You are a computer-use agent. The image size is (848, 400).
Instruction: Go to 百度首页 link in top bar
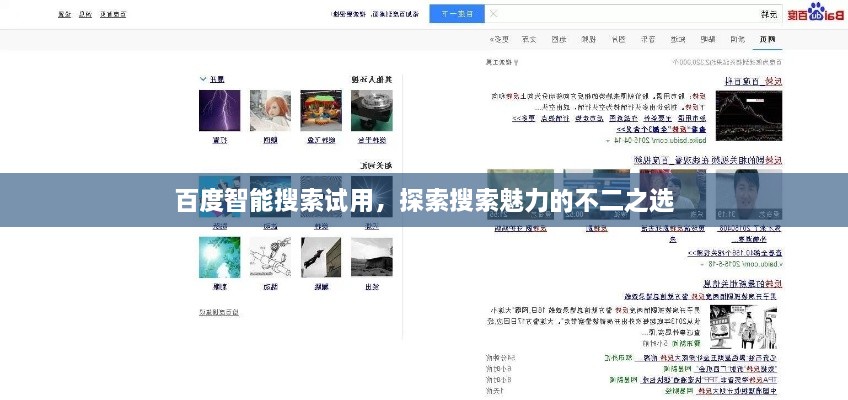[x=112, y=14]
